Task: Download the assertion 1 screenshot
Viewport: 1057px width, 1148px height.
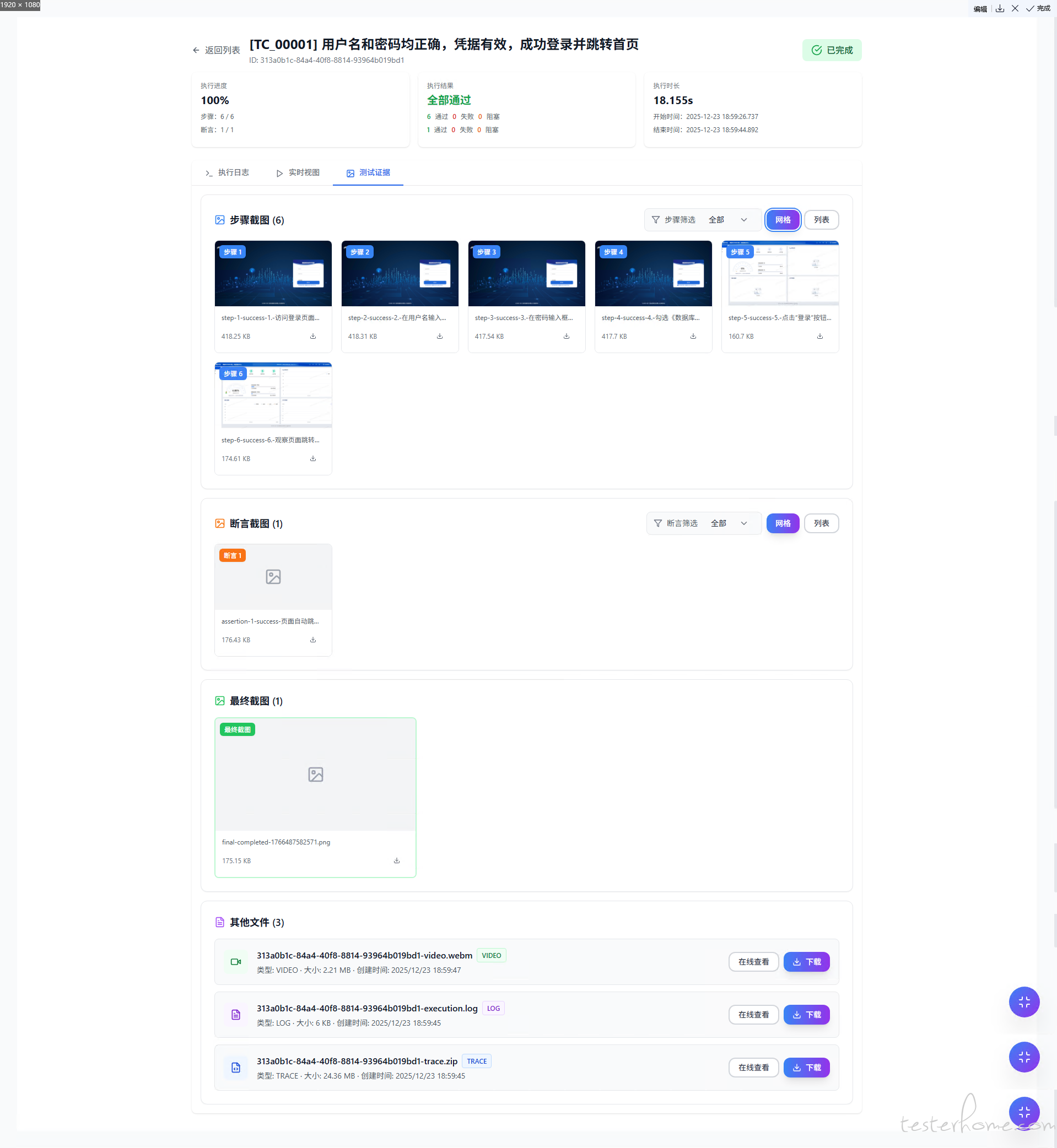Action: 313,640
